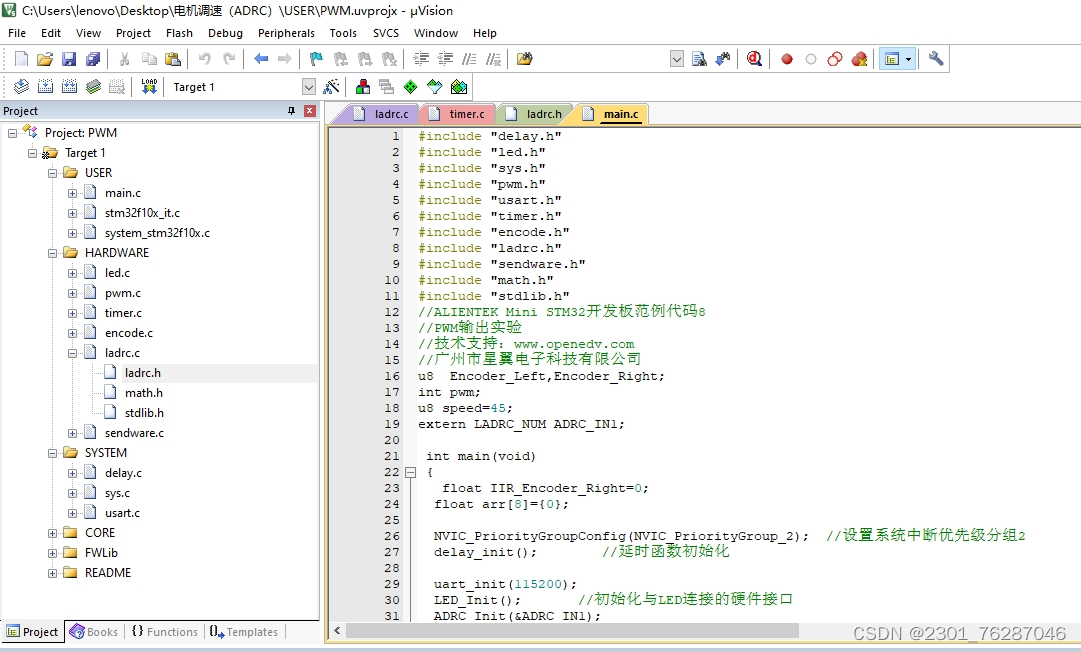Insert a bookmark with the flag icon

(316, 59)
